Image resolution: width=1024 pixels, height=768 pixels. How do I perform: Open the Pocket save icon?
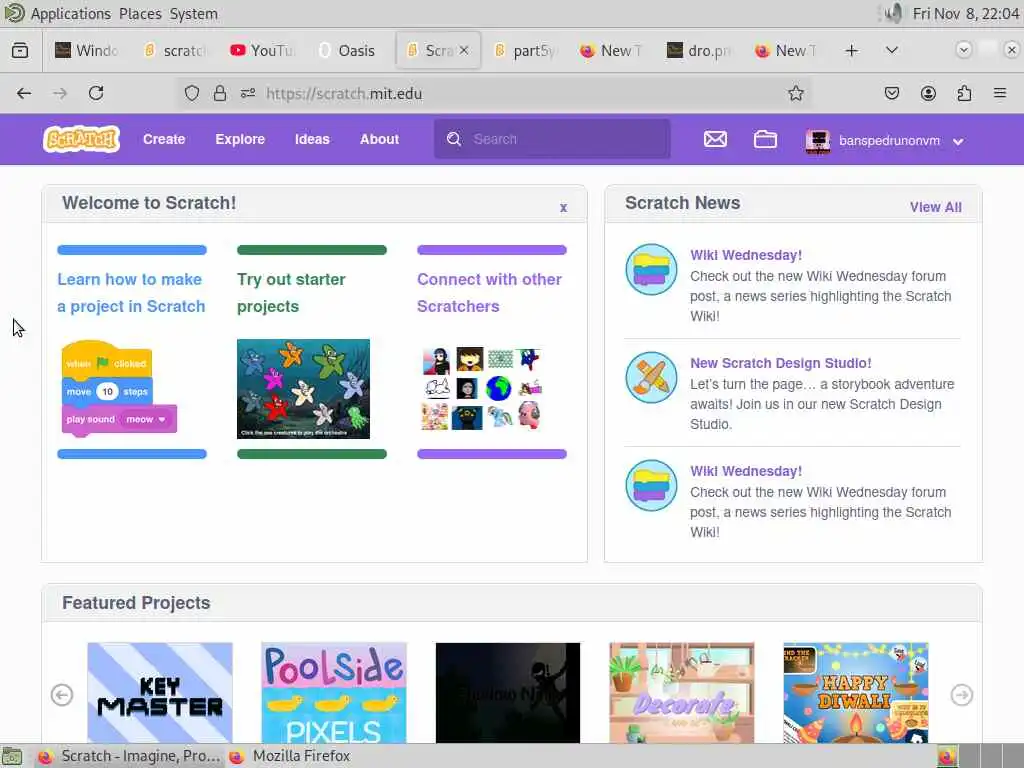coord(891,93)
